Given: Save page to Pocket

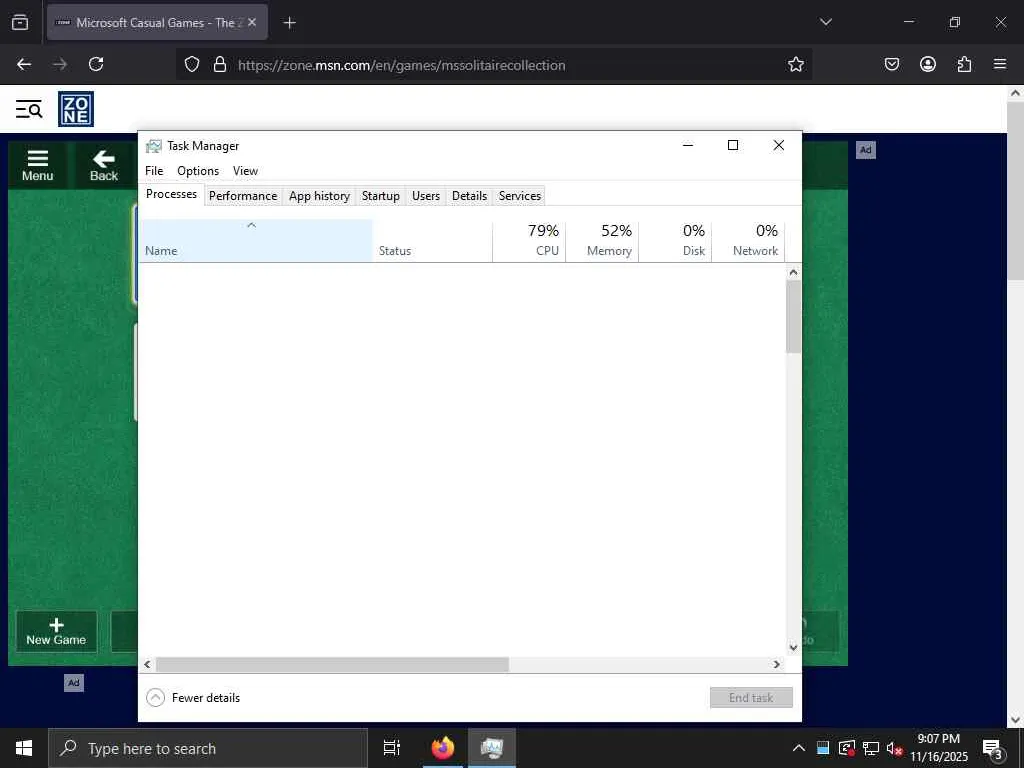Looking at the screenshot, I should tap(891, 64).
